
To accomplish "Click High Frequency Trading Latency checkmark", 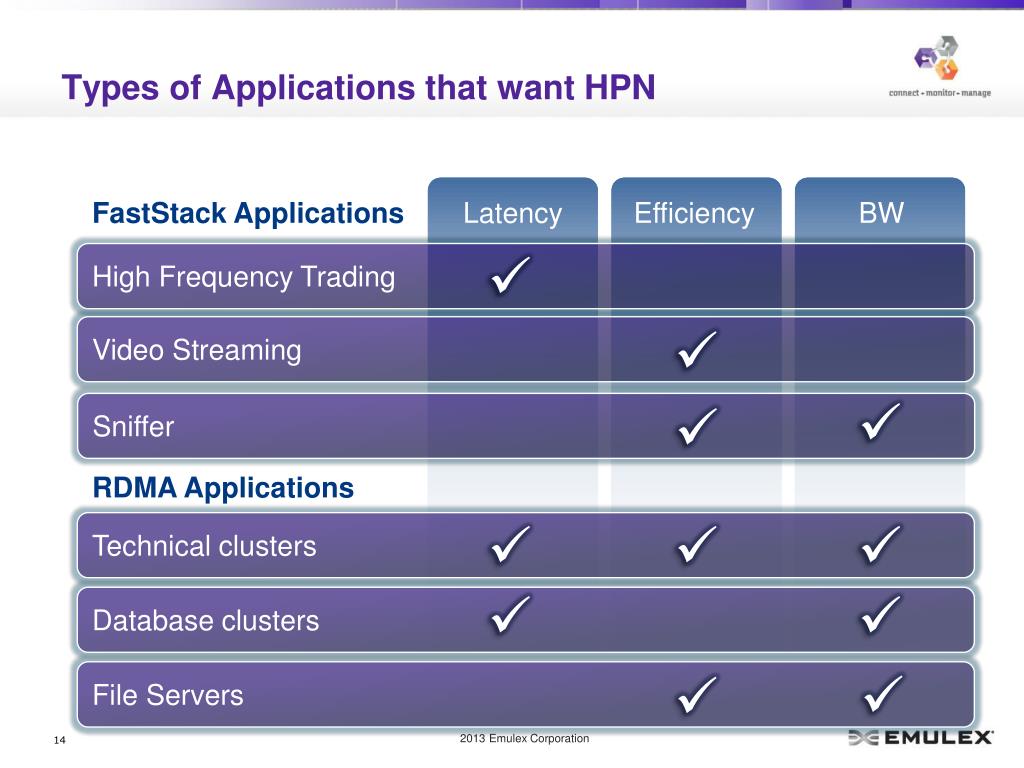I will pos(511,276).
